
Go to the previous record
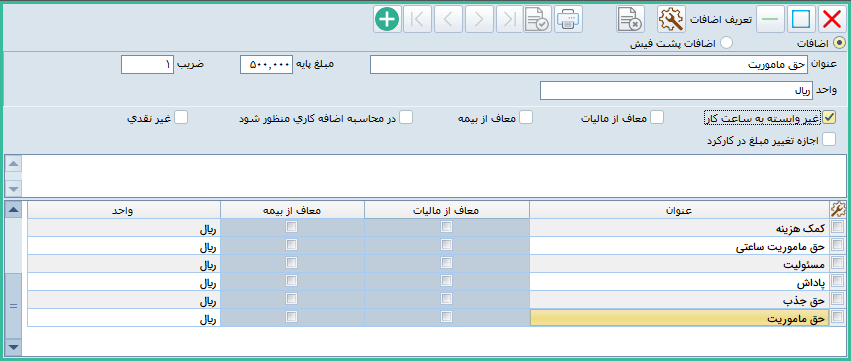coord(448,20)
